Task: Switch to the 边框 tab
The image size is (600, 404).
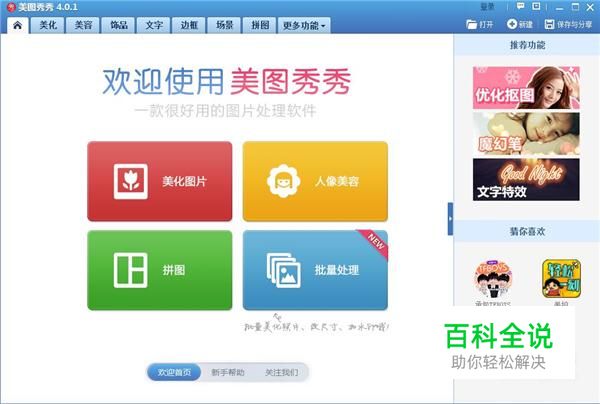Action: [x=189, y=25]
